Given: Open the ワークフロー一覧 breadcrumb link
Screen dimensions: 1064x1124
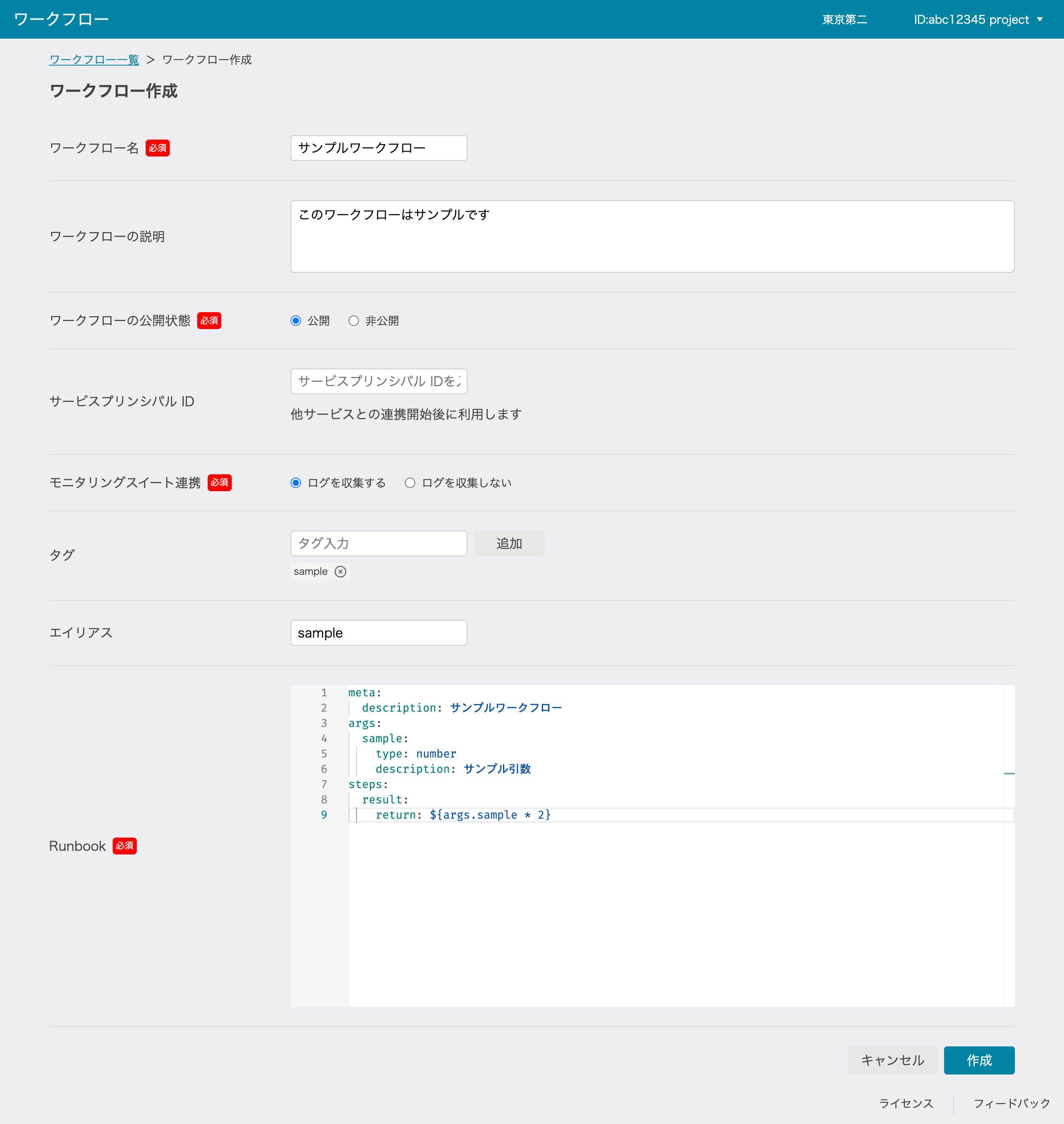Looking at the screenshot, I should 94,60.
